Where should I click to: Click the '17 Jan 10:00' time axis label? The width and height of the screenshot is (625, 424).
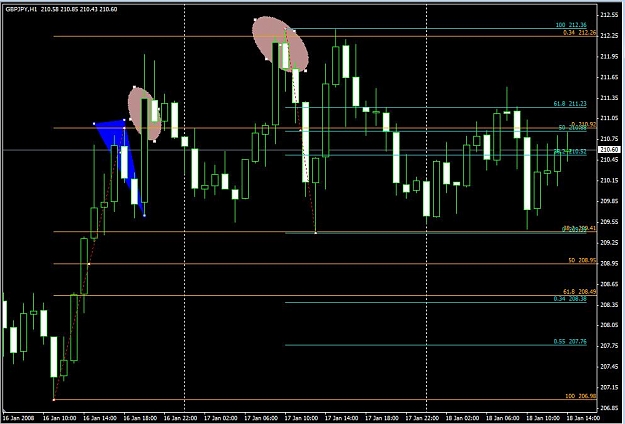click(302, 418)
